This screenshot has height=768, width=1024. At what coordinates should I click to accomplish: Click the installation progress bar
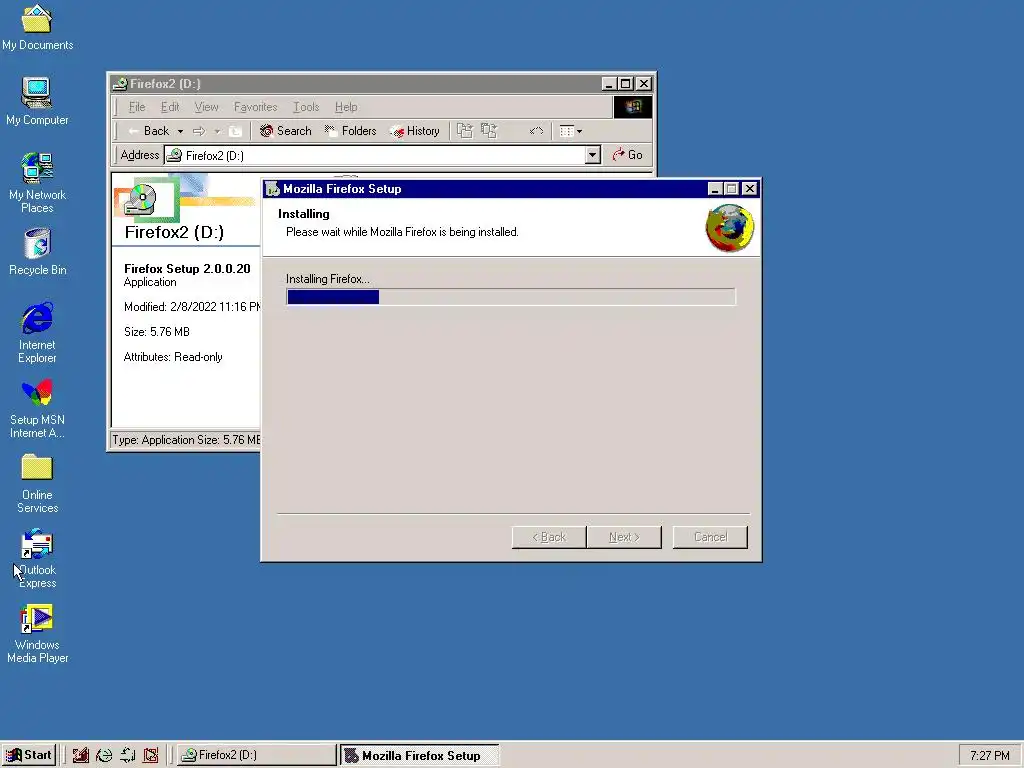tap(511, 297)
